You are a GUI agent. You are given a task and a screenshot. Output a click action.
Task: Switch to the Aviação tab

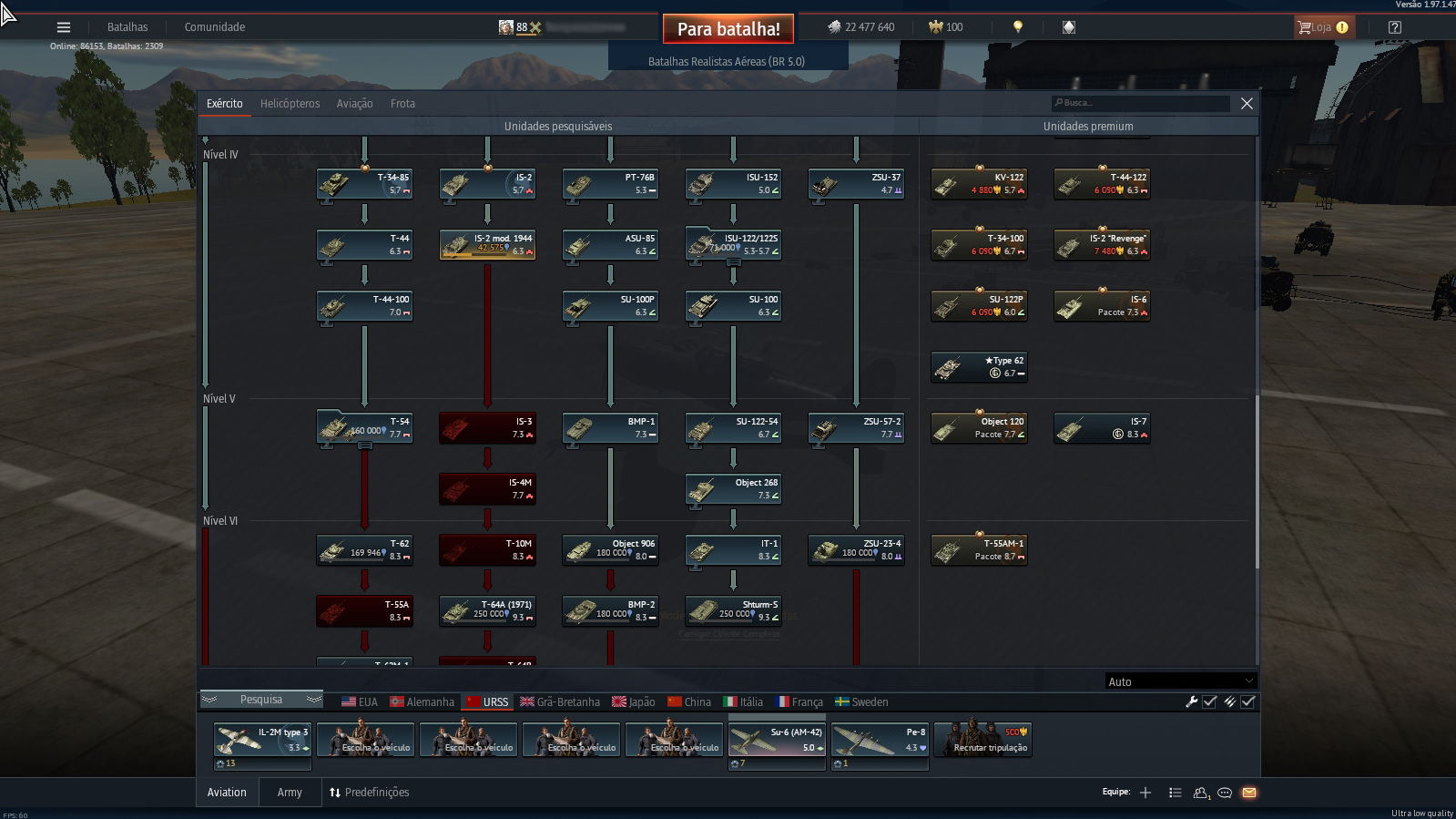(x=354, y=104)
